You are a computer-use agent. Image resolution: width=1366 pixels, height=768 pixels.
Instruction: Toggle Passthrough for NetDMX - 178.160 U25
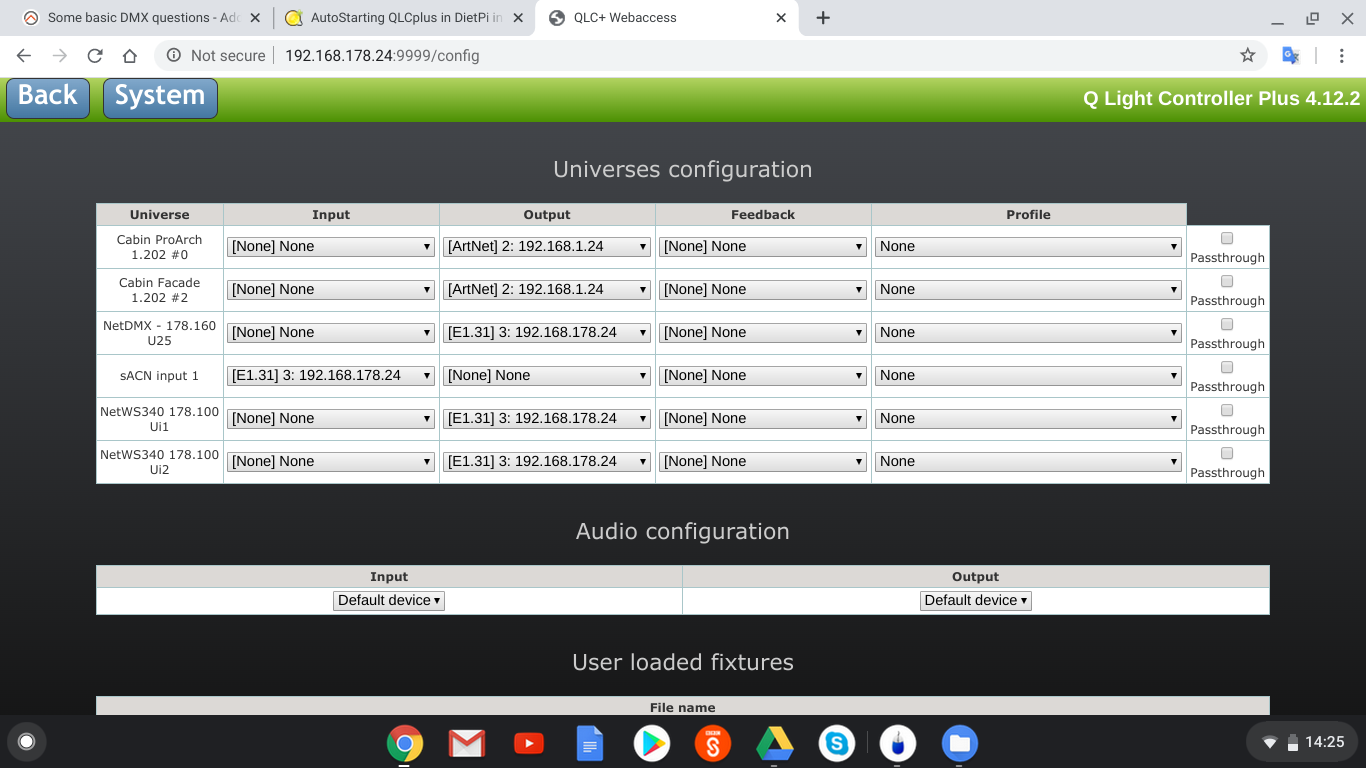(x=1227, y=324)
